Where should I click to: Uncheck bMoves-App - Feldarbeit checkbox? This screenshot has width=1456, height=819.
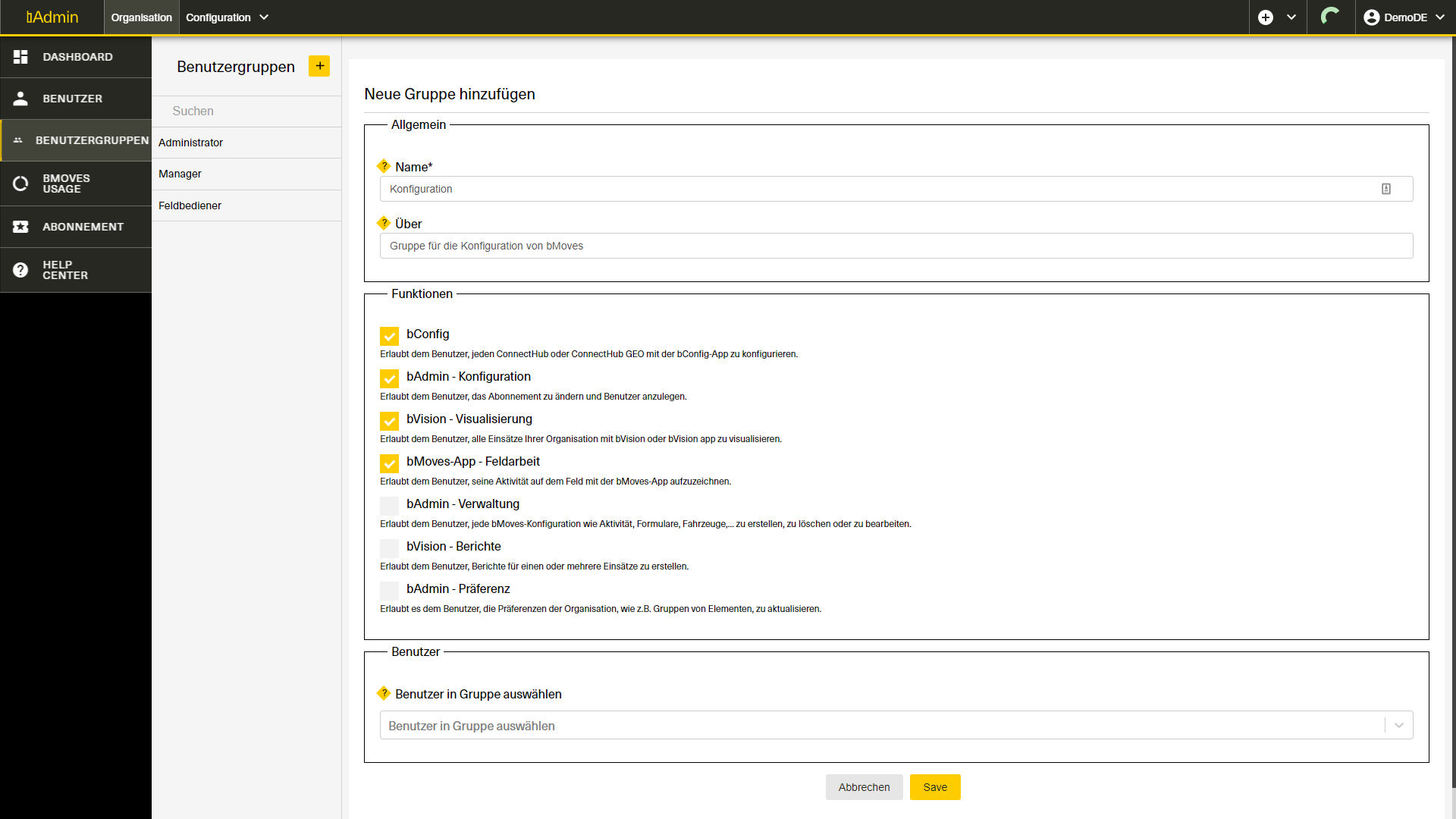389,463
